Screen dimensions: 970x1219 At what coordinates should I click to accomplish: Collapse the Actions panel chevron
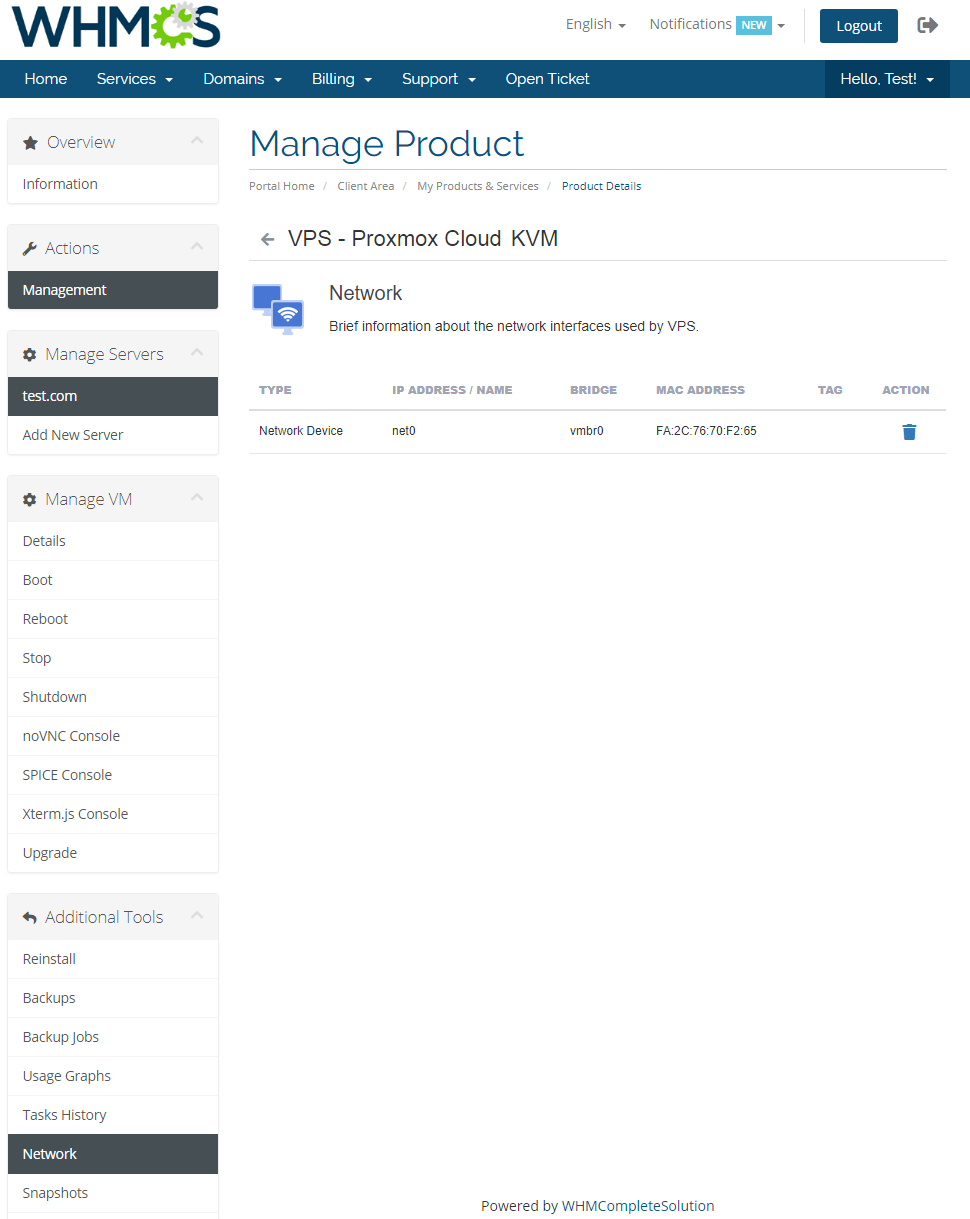[x=197, y=247]
